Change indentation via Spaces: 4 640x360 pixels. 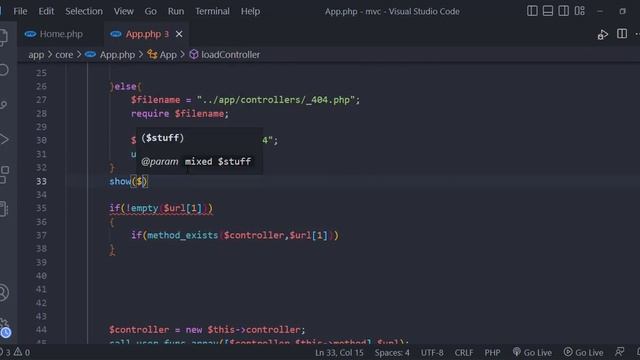392,353
